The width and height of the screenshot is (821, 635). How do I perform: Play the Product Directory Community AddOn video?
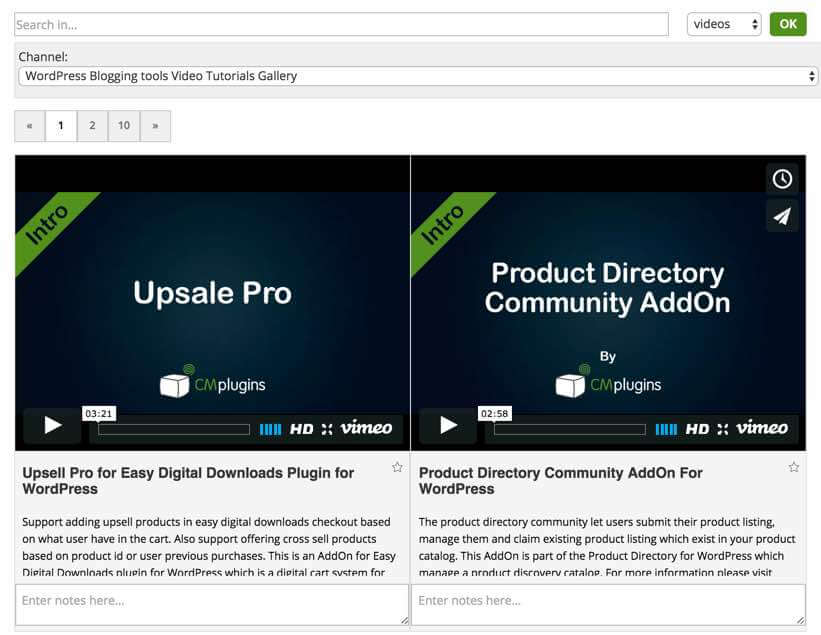tap(448, 426)
